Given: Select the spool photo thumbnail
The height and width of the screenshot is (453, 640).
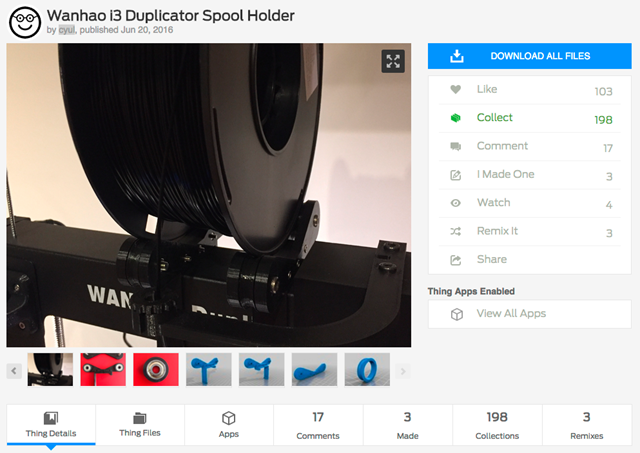Looking at the screenshot, I should click(x=50, y=369).
